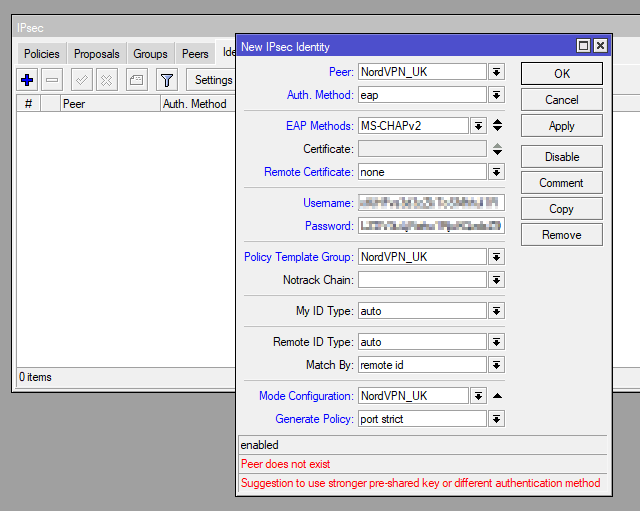Image resolution: width=640 pixels, height=511 pixels.
Task: Sort by the Peer column header
Action: point(110,104)
